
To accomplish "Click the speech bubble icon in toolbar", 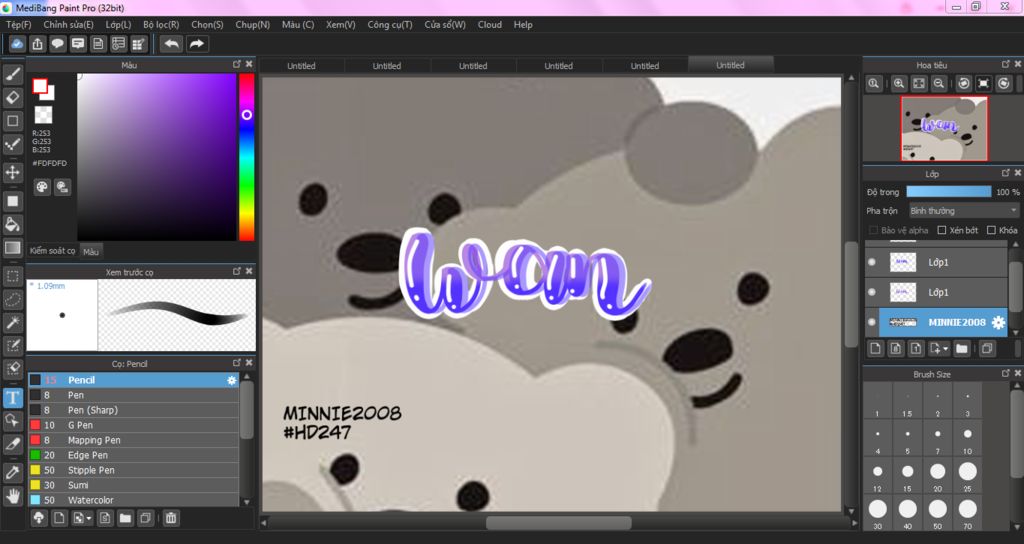I will (x=57, y=44).
